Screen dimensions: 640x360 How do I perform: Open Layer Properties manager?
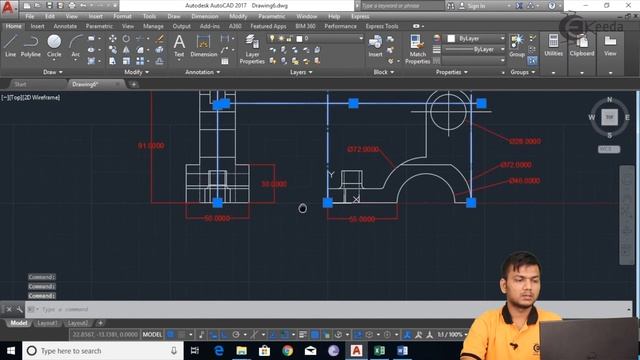pyautogui.click(x=252, y=49)
